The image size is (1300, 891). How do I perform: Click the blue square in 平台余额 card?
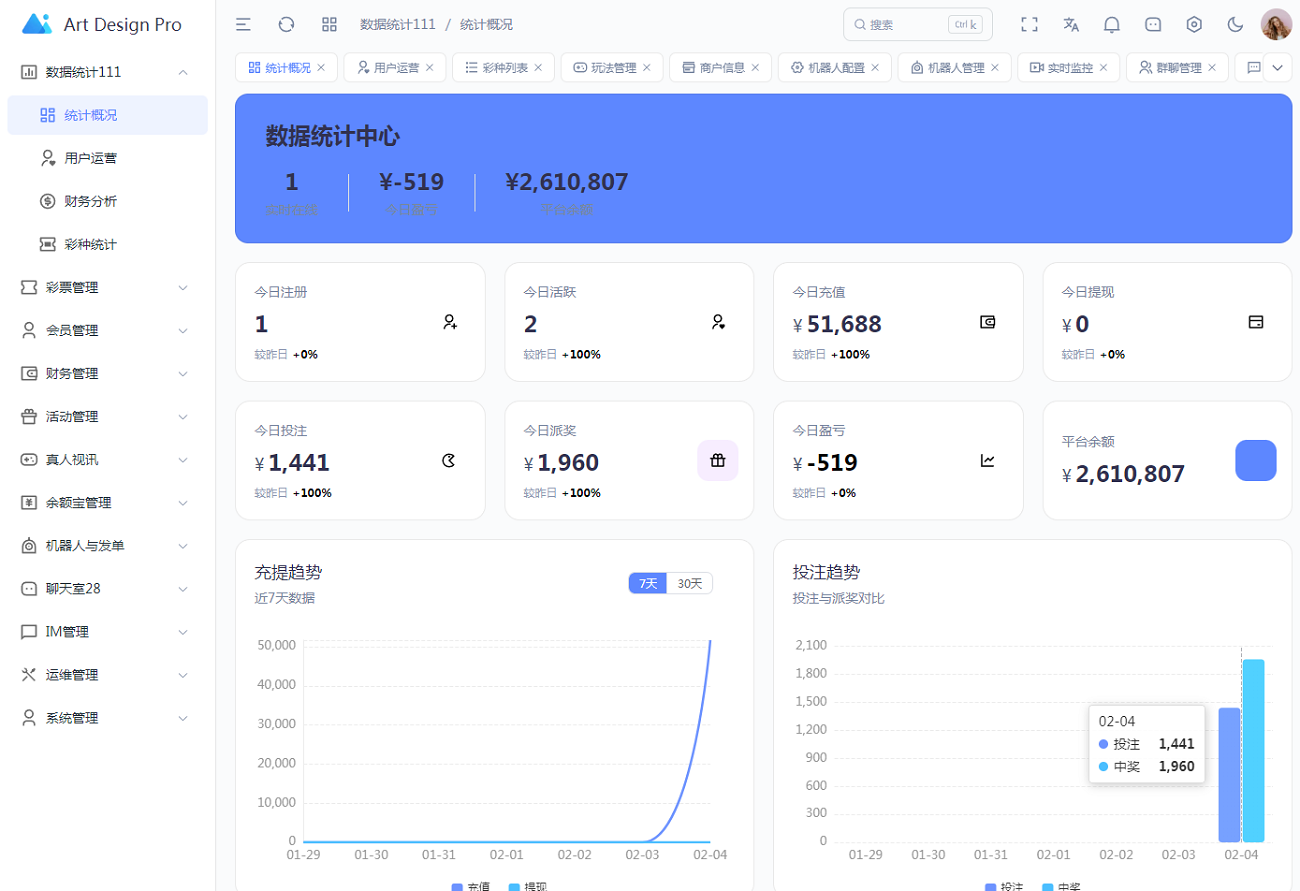[x=1255, y=460]
